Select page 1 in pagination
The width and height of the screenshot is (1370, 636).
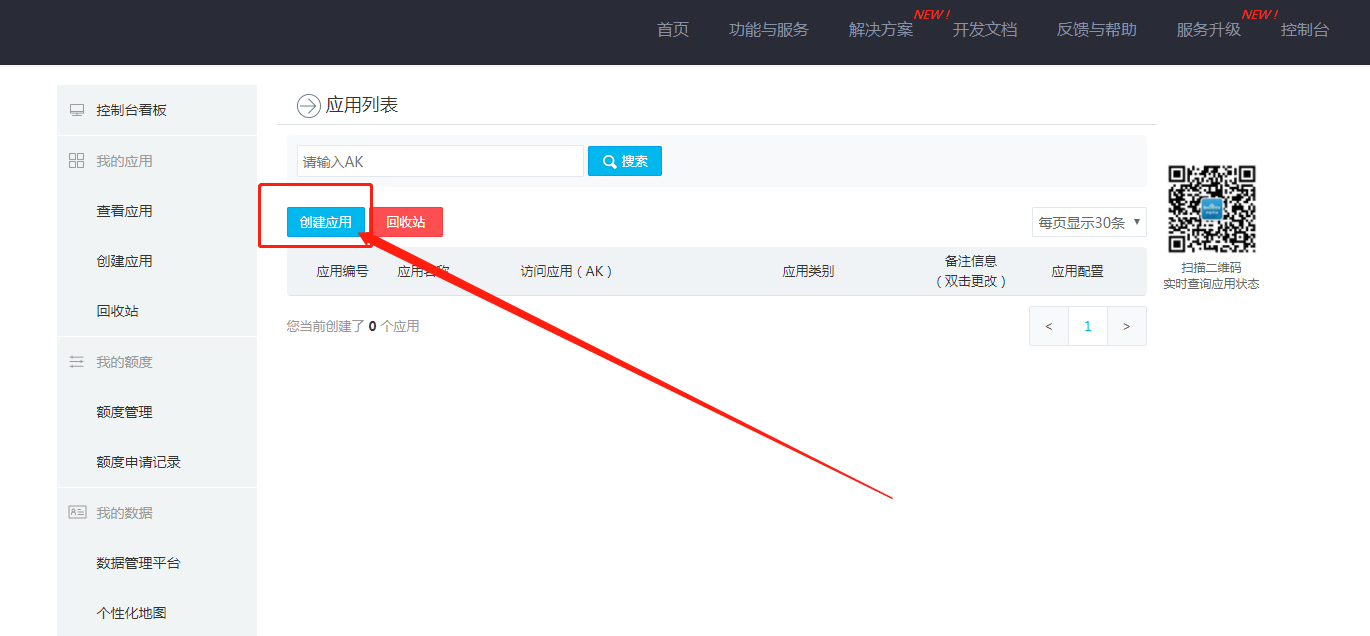(x=1088, y=326)
